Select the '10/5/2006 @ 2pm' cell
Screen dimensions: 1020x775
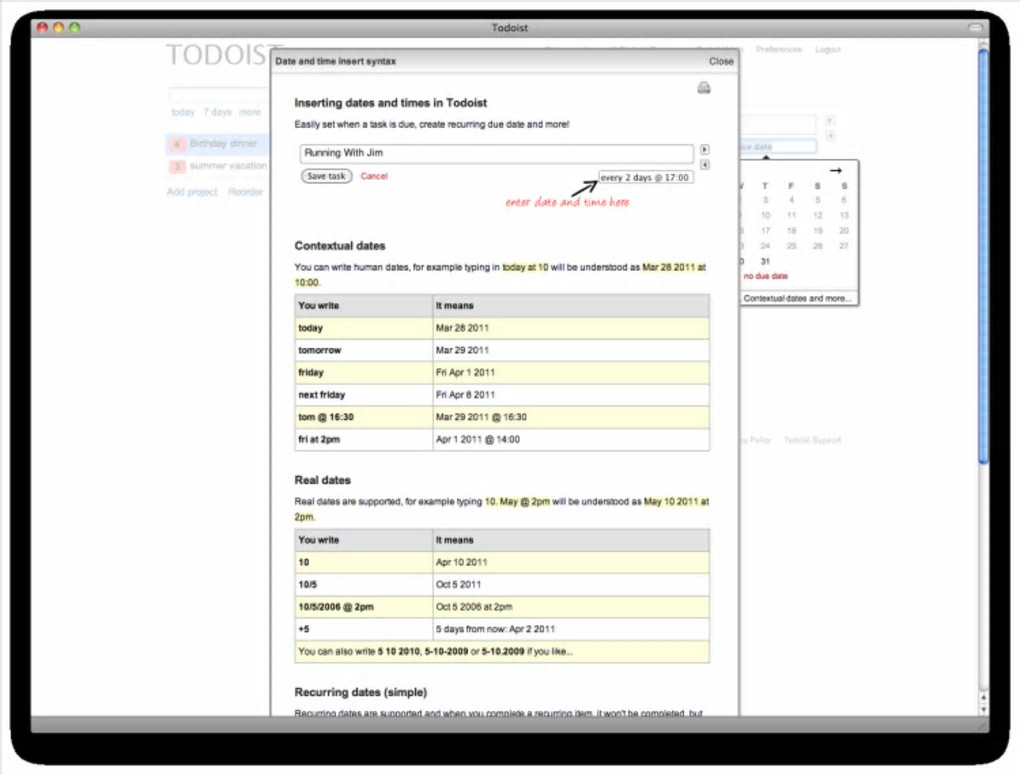coord(363,607)
